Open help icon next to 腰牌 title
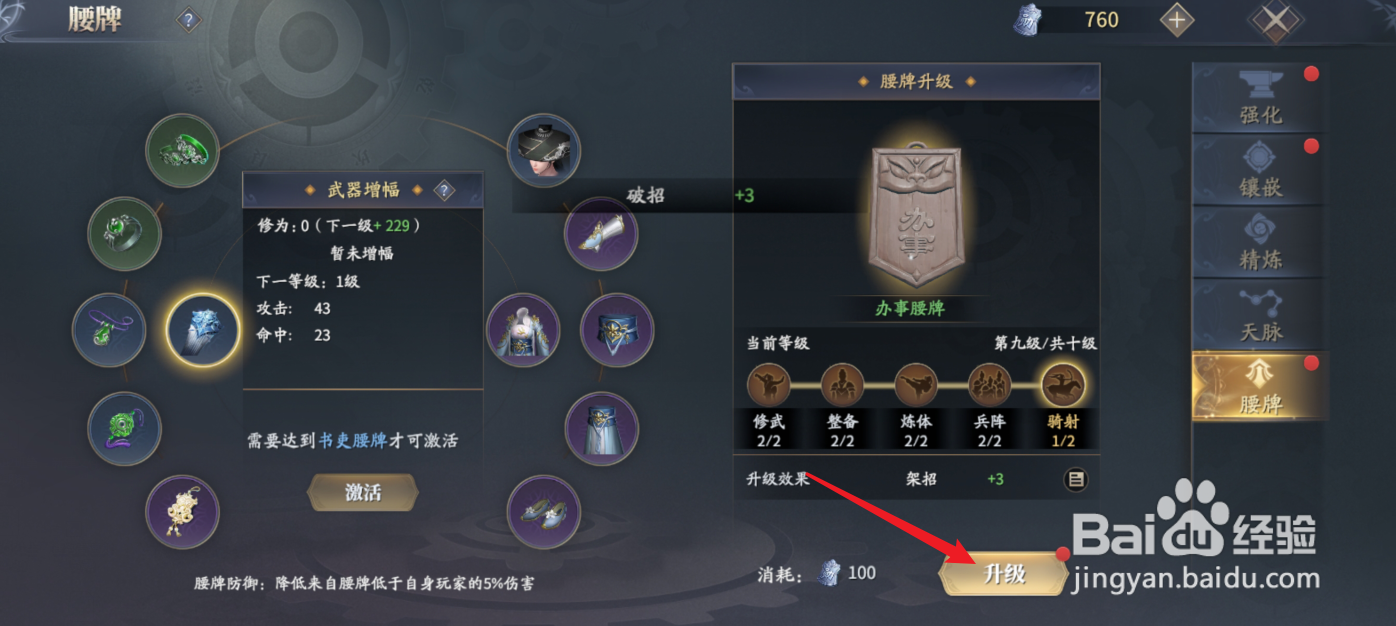 coord(188,19)
